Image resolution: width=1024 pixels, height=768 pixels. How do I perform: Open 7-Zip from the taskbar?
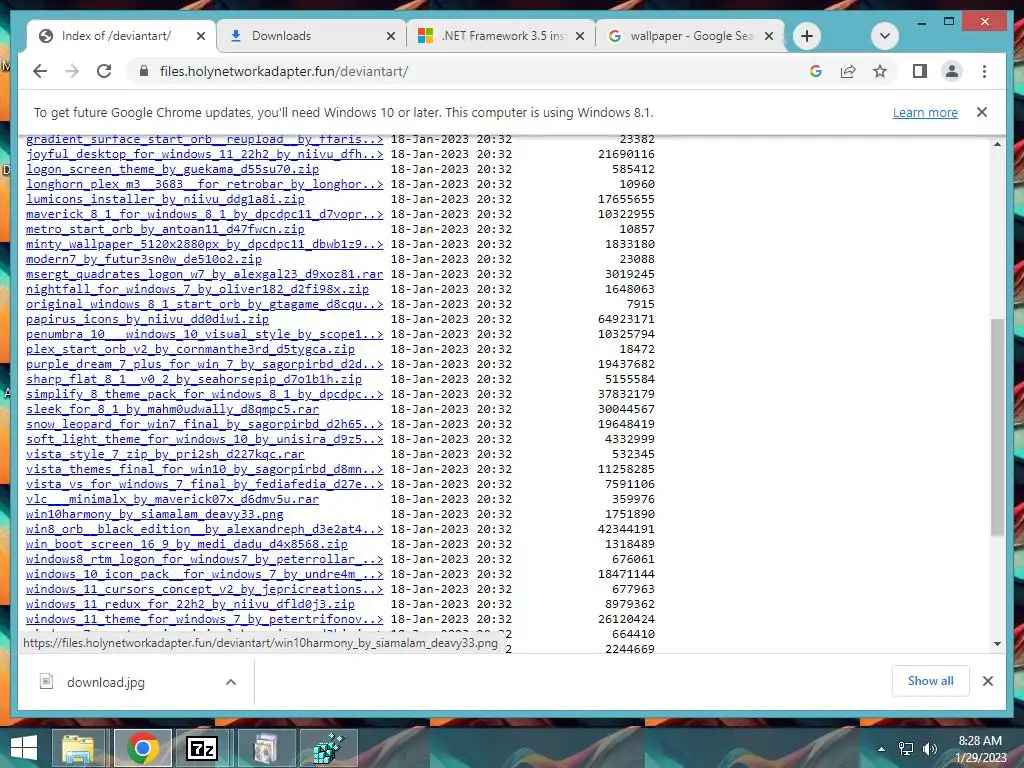[x=202, y=748]
